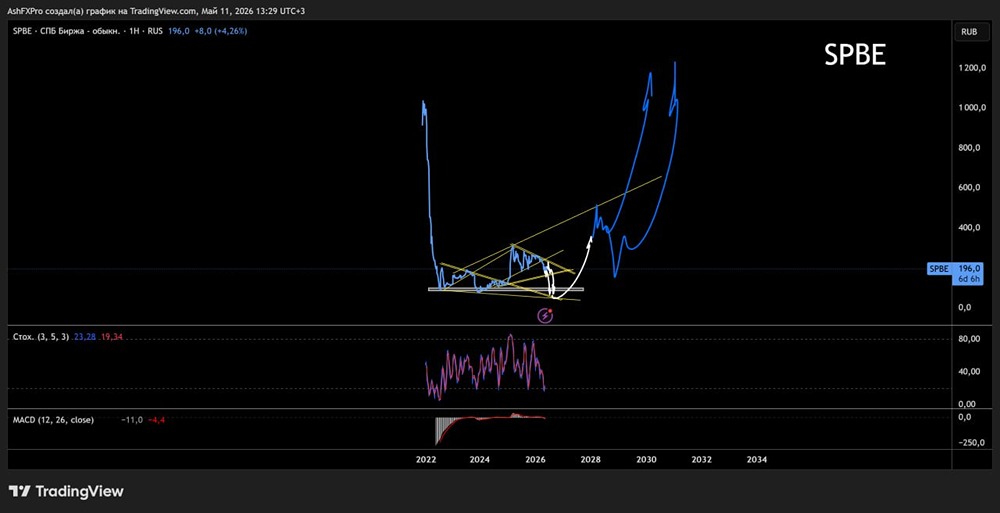Click the price change +8,0 (+4,26%)
Image resolution: width=1000 pixels, height=513 pixels.
pyautogui.click(x=219, y=31)
